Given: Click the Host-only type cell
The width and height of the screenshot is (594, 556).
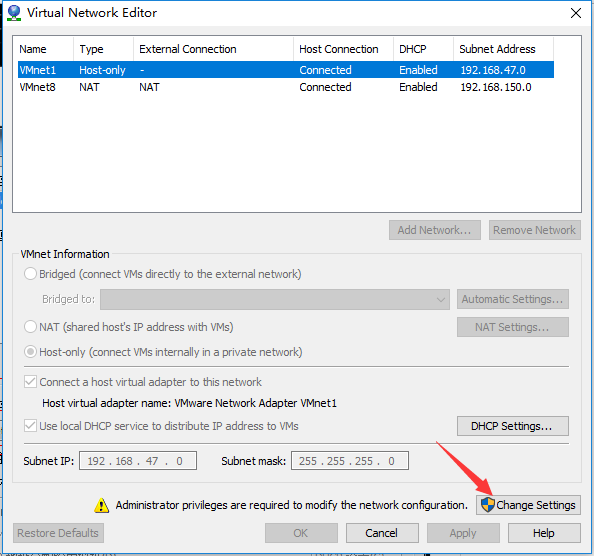Looking at the screenshot, I should [102, 70].
